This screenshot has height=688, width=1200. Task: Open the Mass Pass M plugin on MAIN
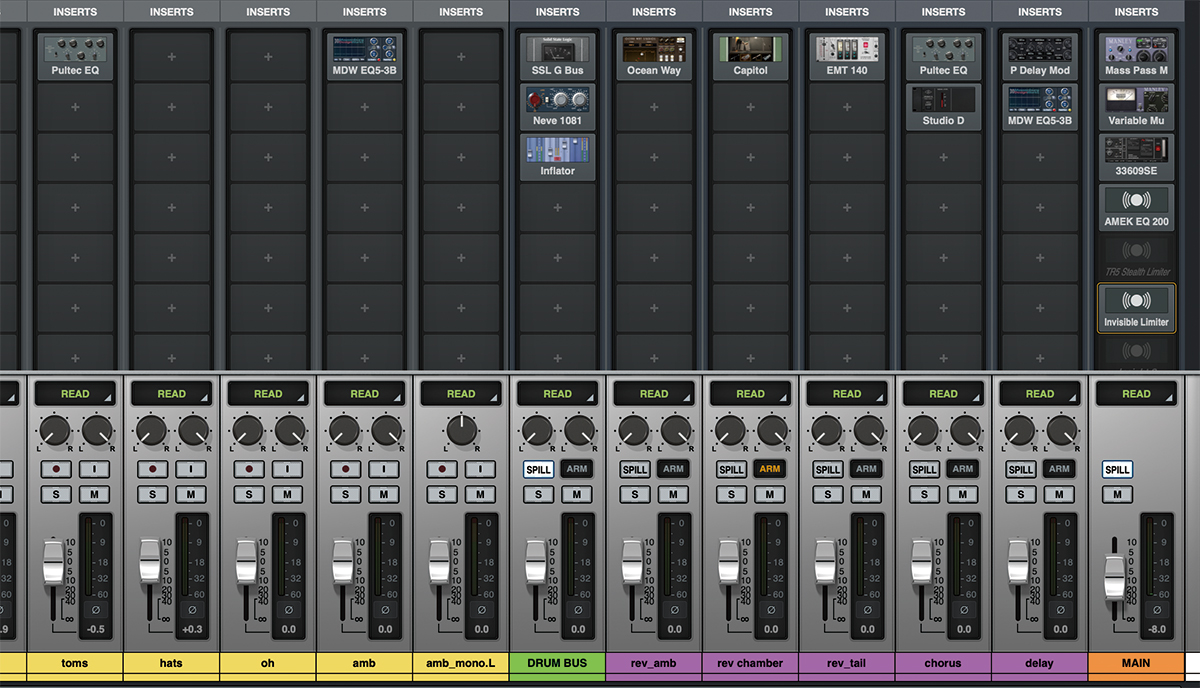tap(1137, 57)
